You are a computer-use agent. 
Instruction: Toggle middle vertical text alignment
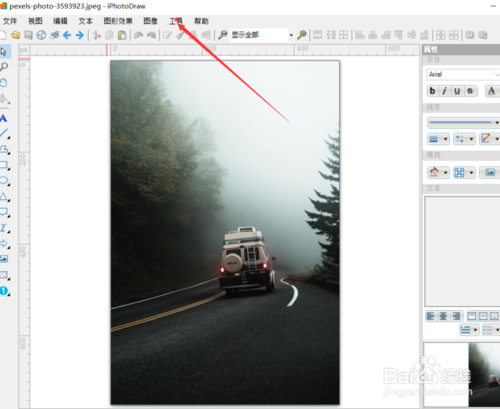pos(483,316)
